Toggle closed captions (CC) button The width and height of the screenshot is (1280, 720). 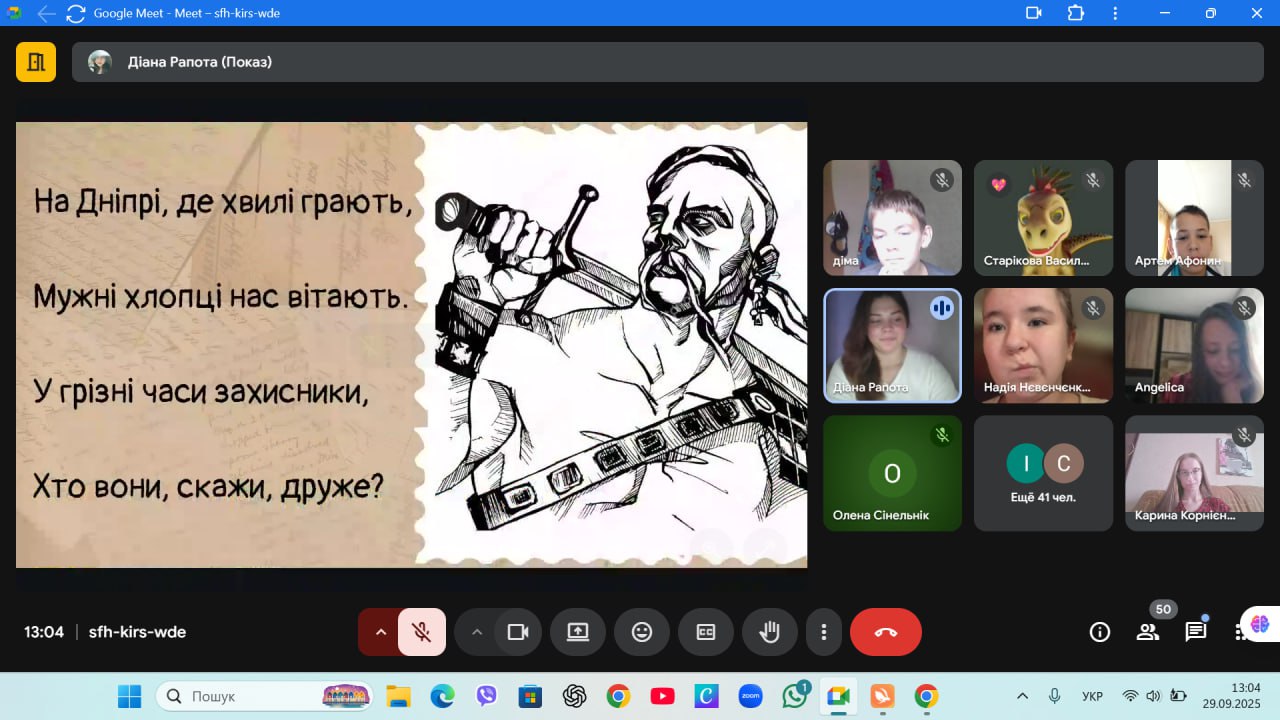706,632
